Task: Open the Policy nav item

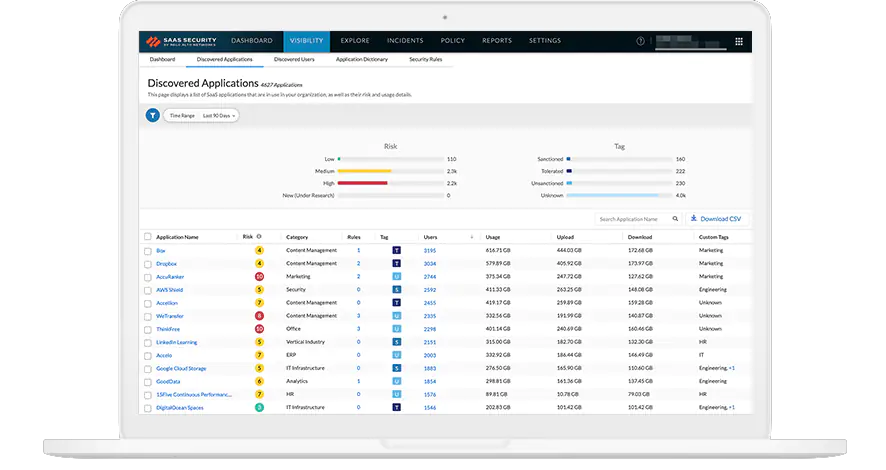Action: coord(453,41)
